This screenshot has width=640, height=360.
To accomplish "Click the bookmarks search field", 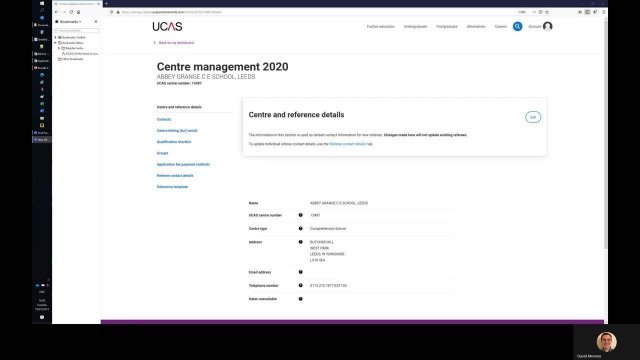I will 76,31.
